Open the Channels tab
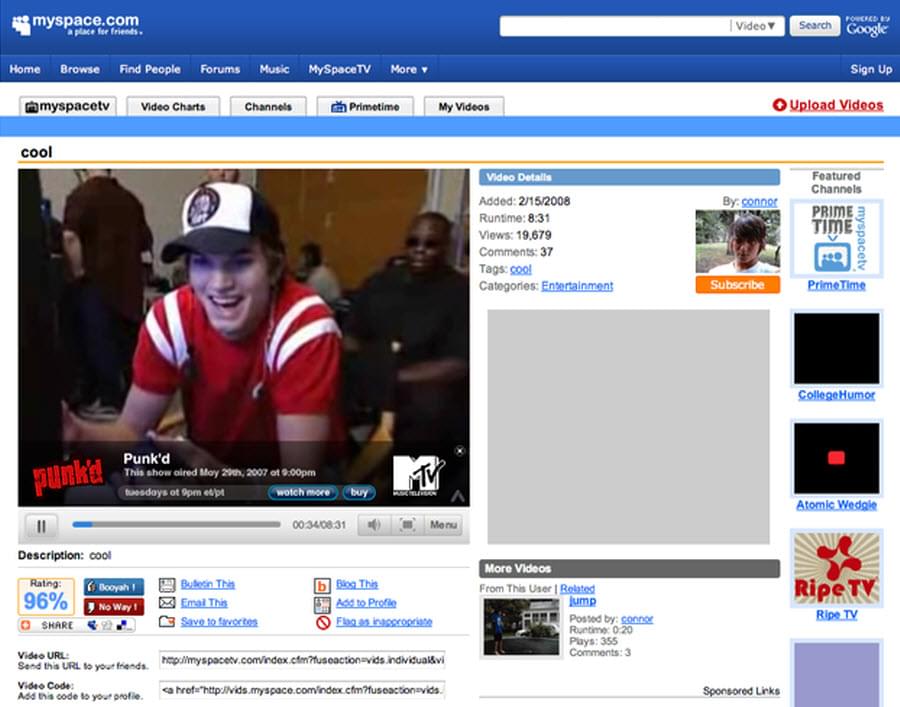900x707 pixels. click(x=267, y=107)
